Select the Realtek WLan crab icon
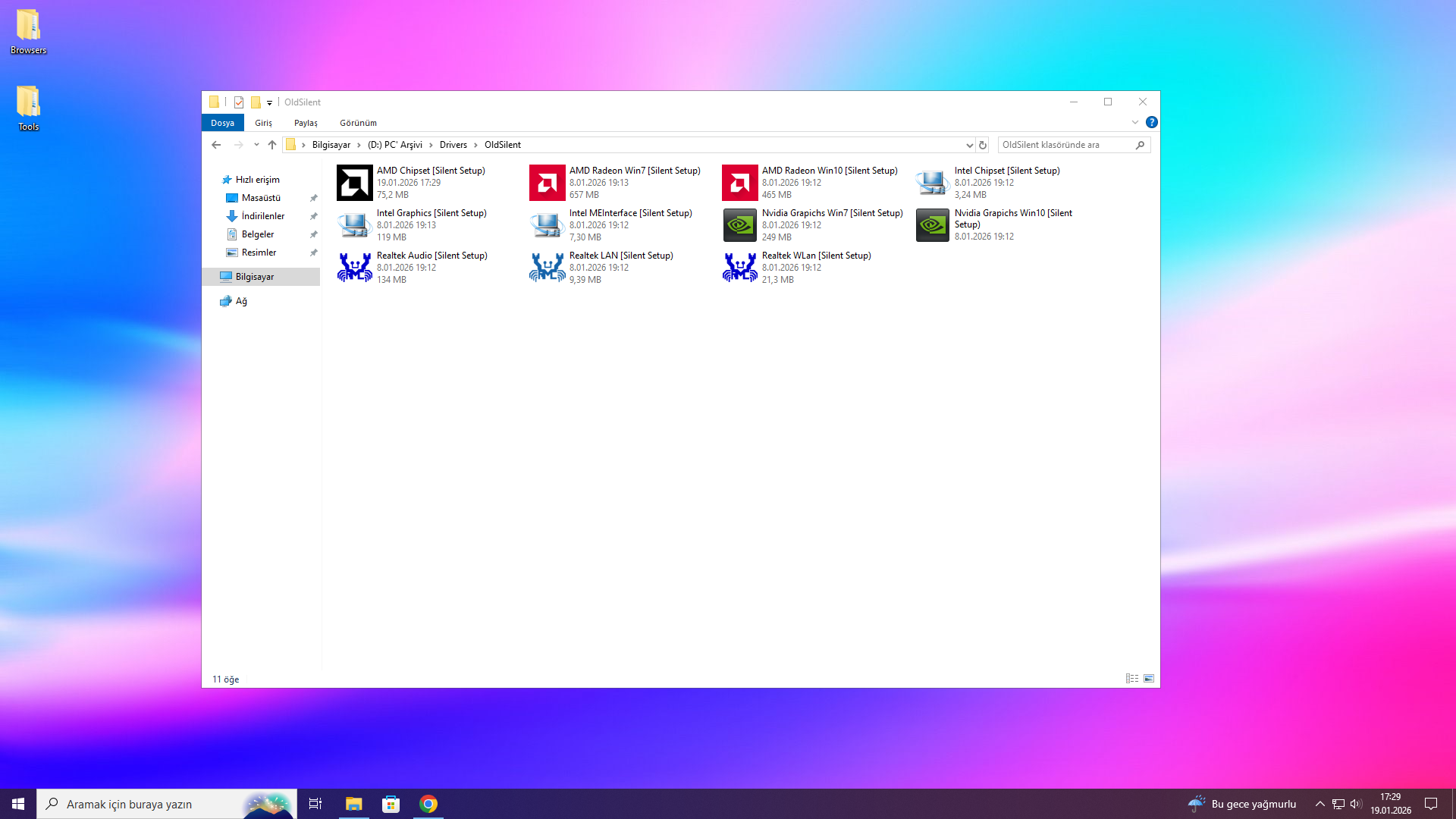Screen dimensions: 1456x819 pyautogui.click(x=740, y=268)
